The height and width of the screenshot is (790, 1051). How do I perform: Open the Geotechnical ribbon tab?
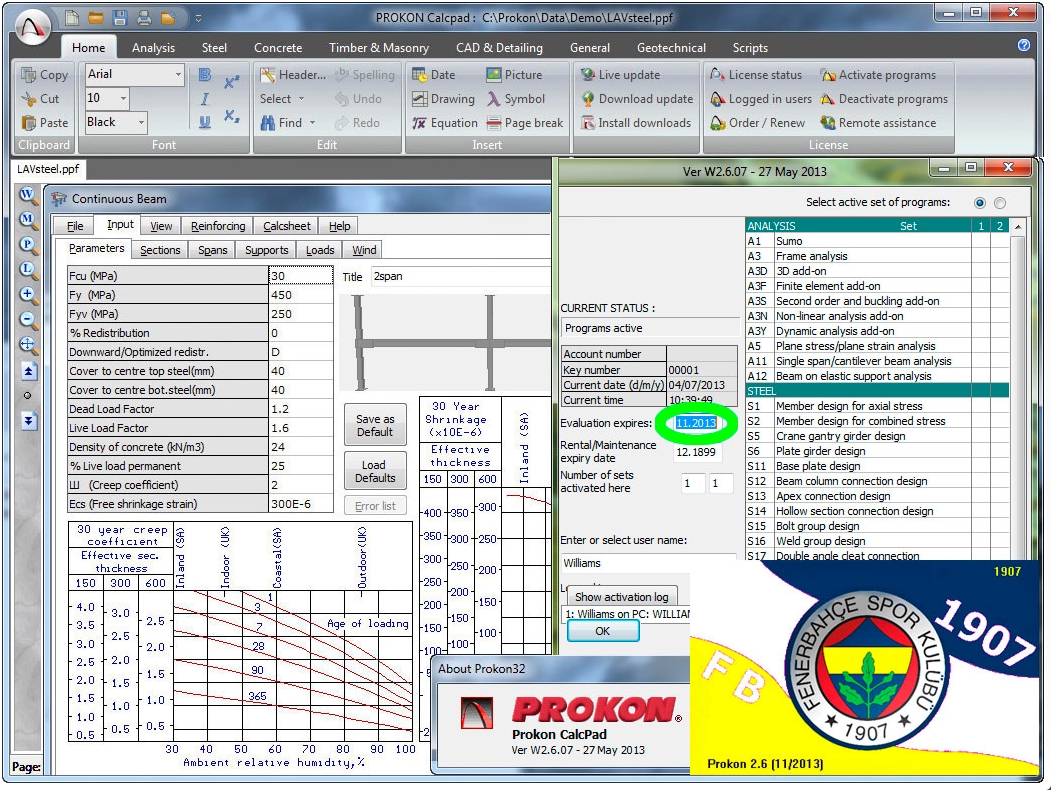pyautogui.click(x=671, y=48)
